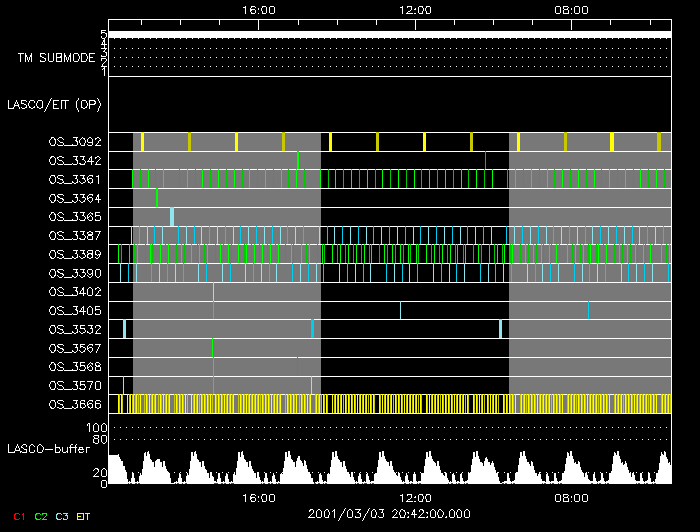Viewport: 700px width, 532px height.
Task: Select the LASCO/EIT (DP) row label
Action: [x=54, y=104]
